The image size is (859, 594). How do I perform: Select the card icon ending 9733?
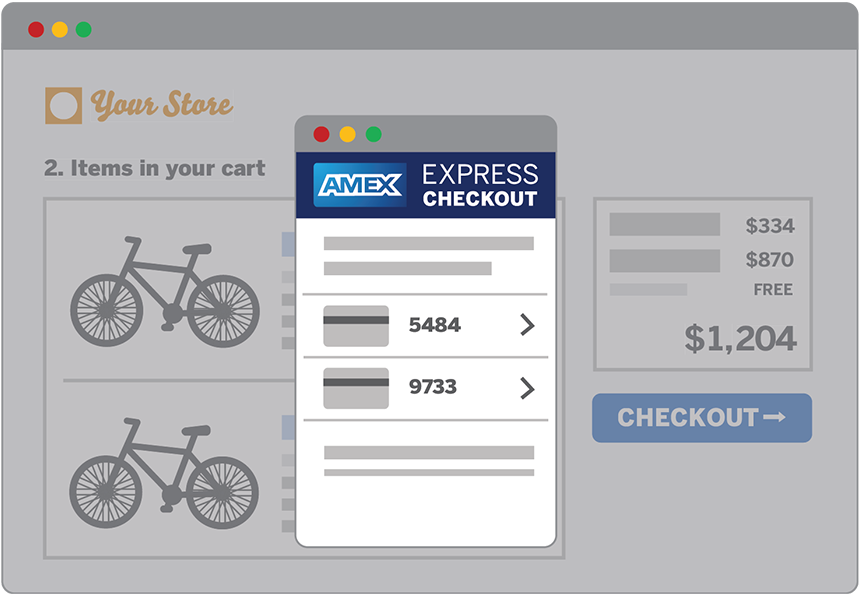pyautogui.click(x=356, y=388)
